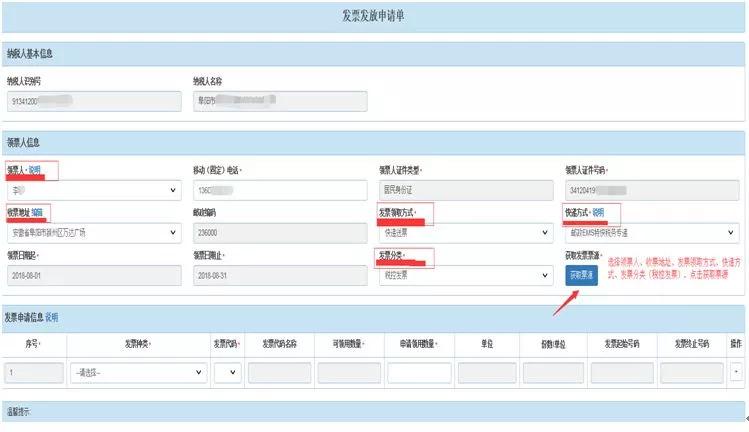The image size is (749, 432).
Task: Click the 发票终止号码 column header
Action: [692, 344]
